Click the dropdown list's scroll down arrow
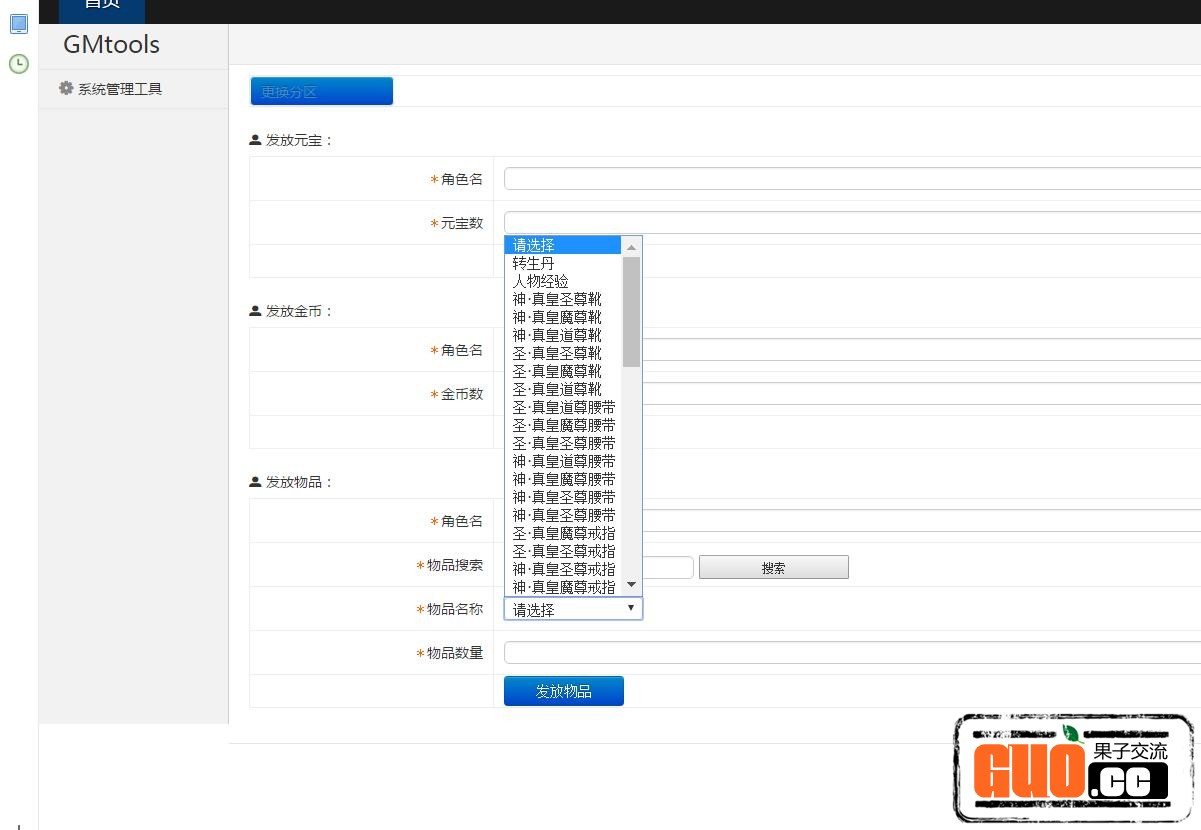The width and height of the screenshot is (1201, 830). [631, 585]
